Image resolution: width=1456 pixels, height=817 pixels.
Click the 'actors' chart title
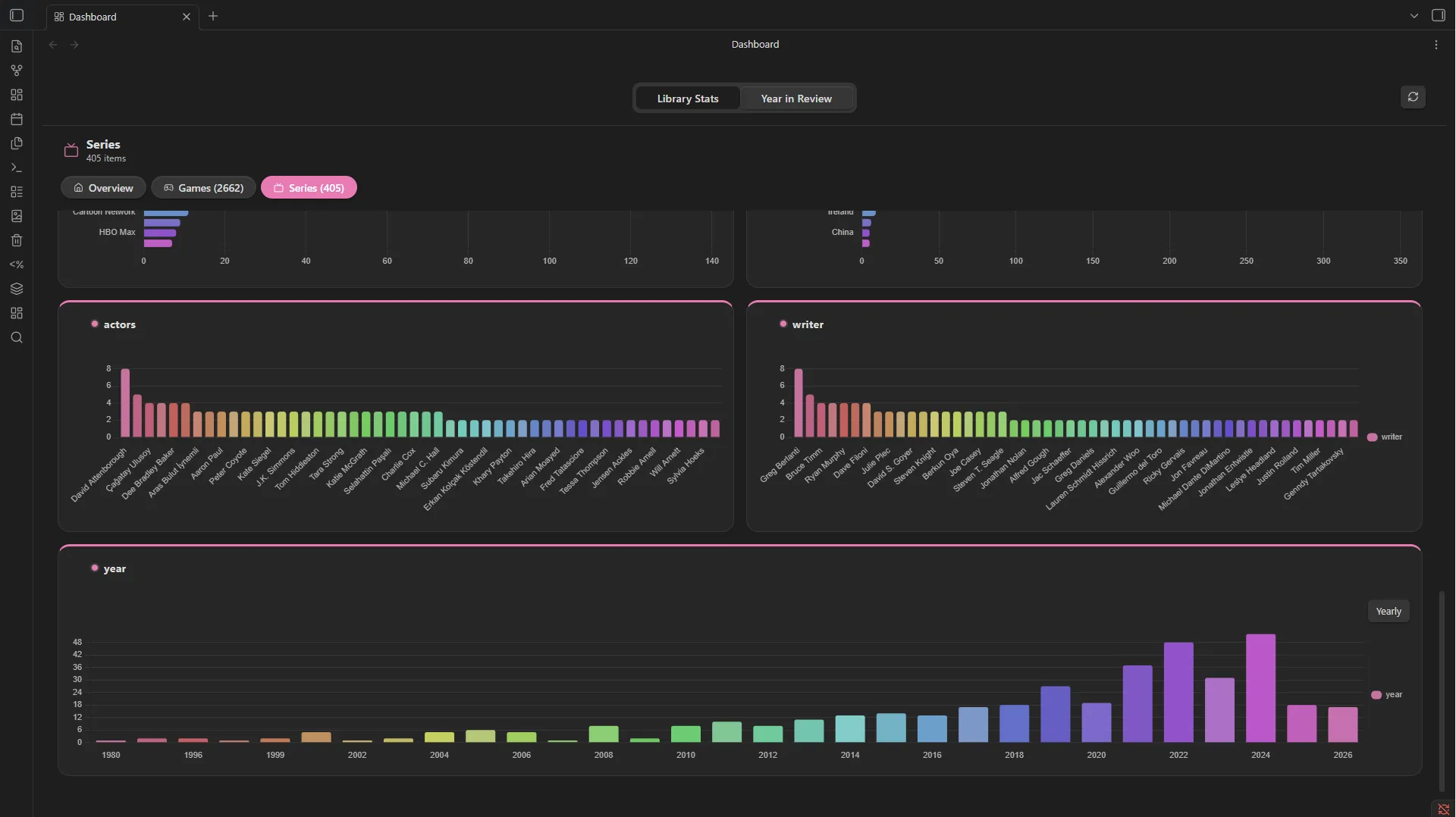click(x=120, y=324)
